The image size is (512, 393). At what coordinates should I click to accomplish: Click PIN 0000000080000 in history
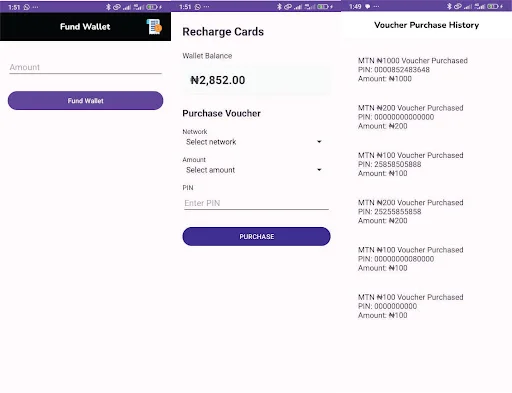click(396, 259)
